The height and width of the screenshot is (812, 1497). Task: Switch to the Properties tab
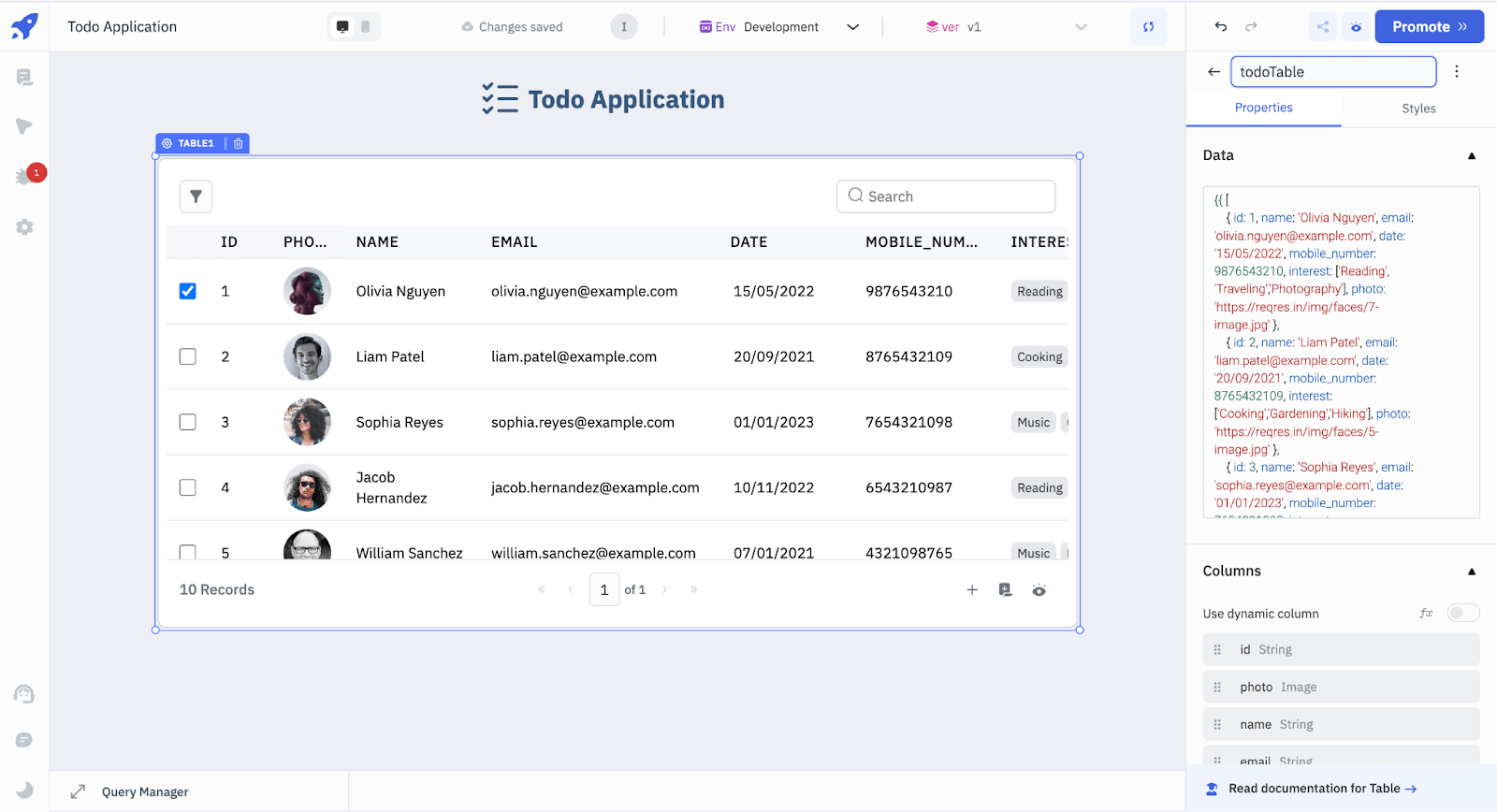click(x=1263, y=108)
